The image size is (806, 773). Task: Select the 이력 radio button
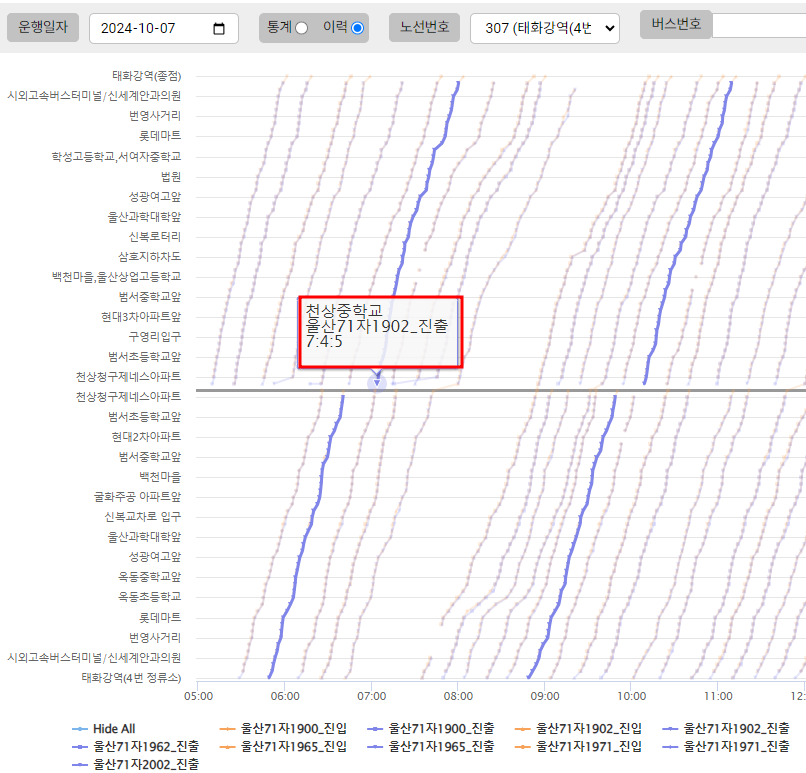(x=357, y=28)
